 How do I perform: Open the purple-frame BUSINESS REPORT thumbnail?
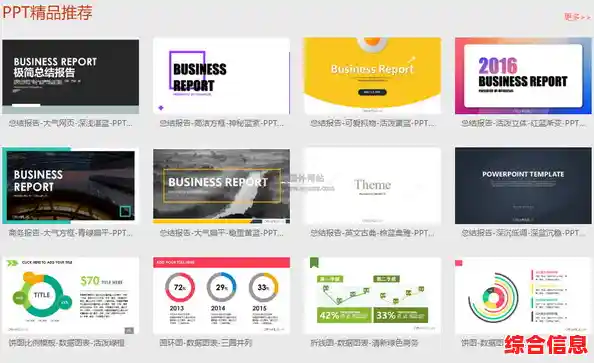(x=222, y=76)
